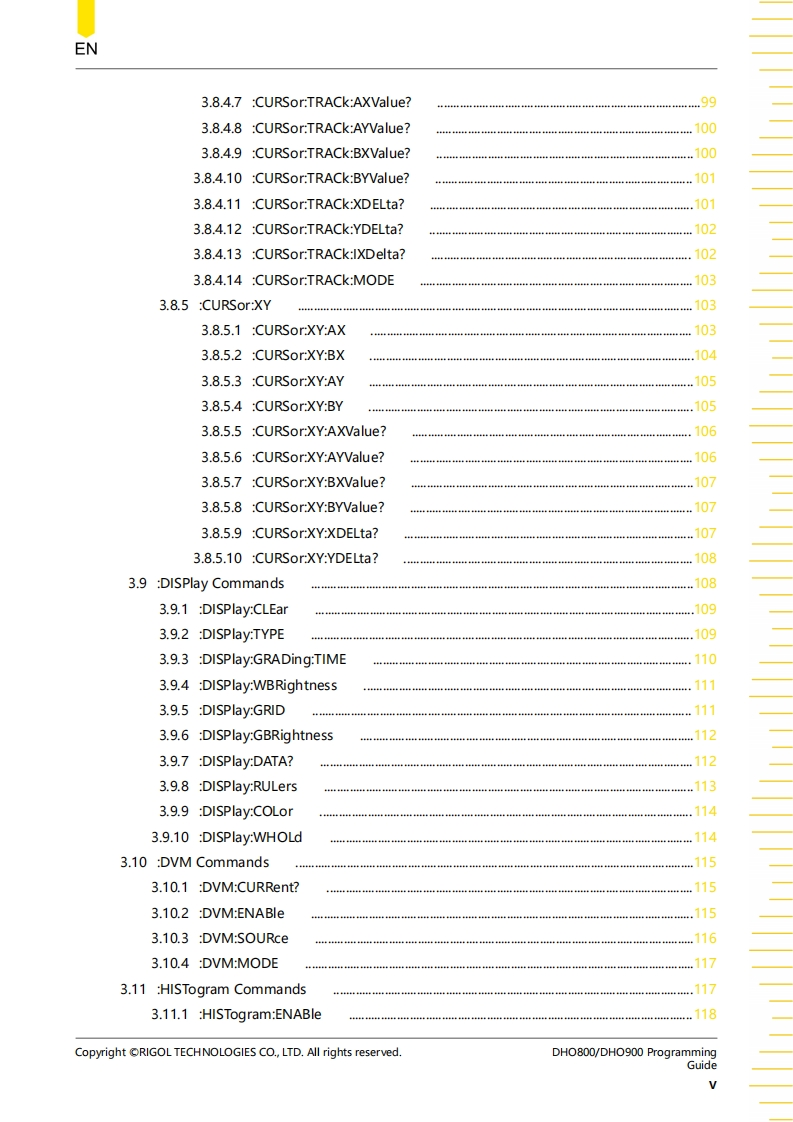The image size is (793, 1122).
Task: Click page number 117 beside :DVM:MODE
Action: [705, 963]
